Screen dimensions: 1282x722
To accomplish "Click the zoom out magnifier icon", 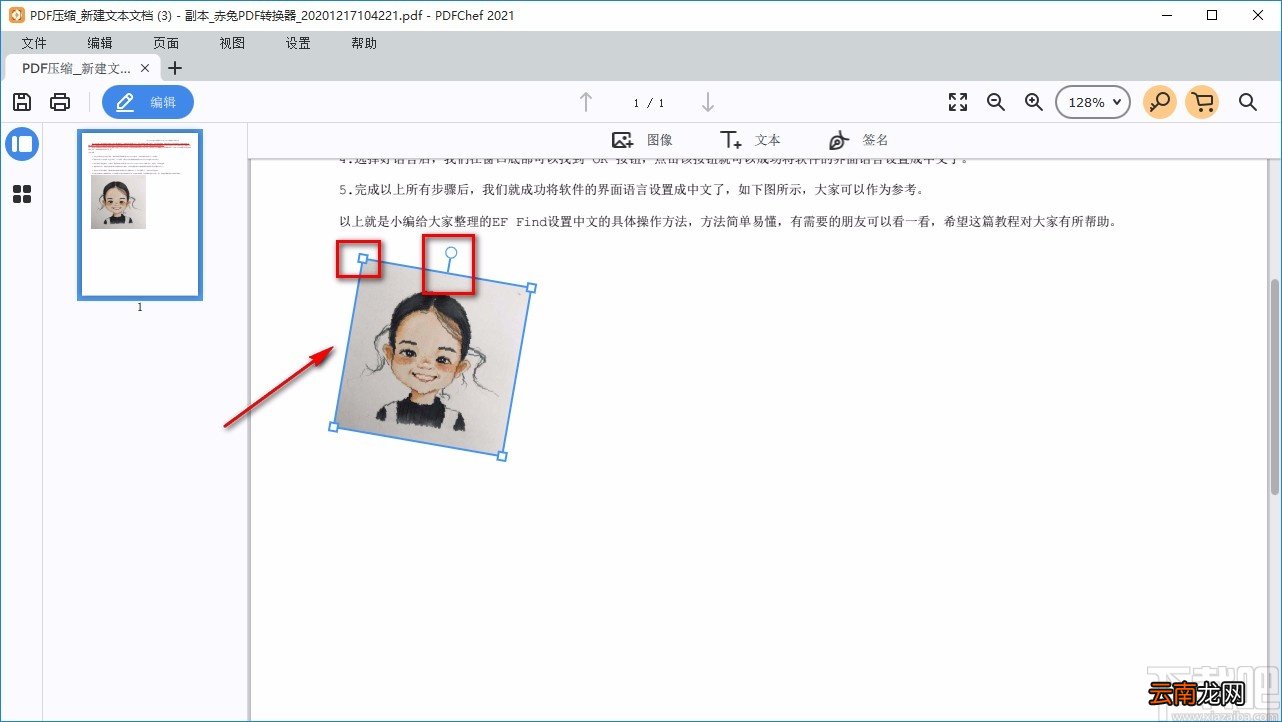I will point(996,102).
